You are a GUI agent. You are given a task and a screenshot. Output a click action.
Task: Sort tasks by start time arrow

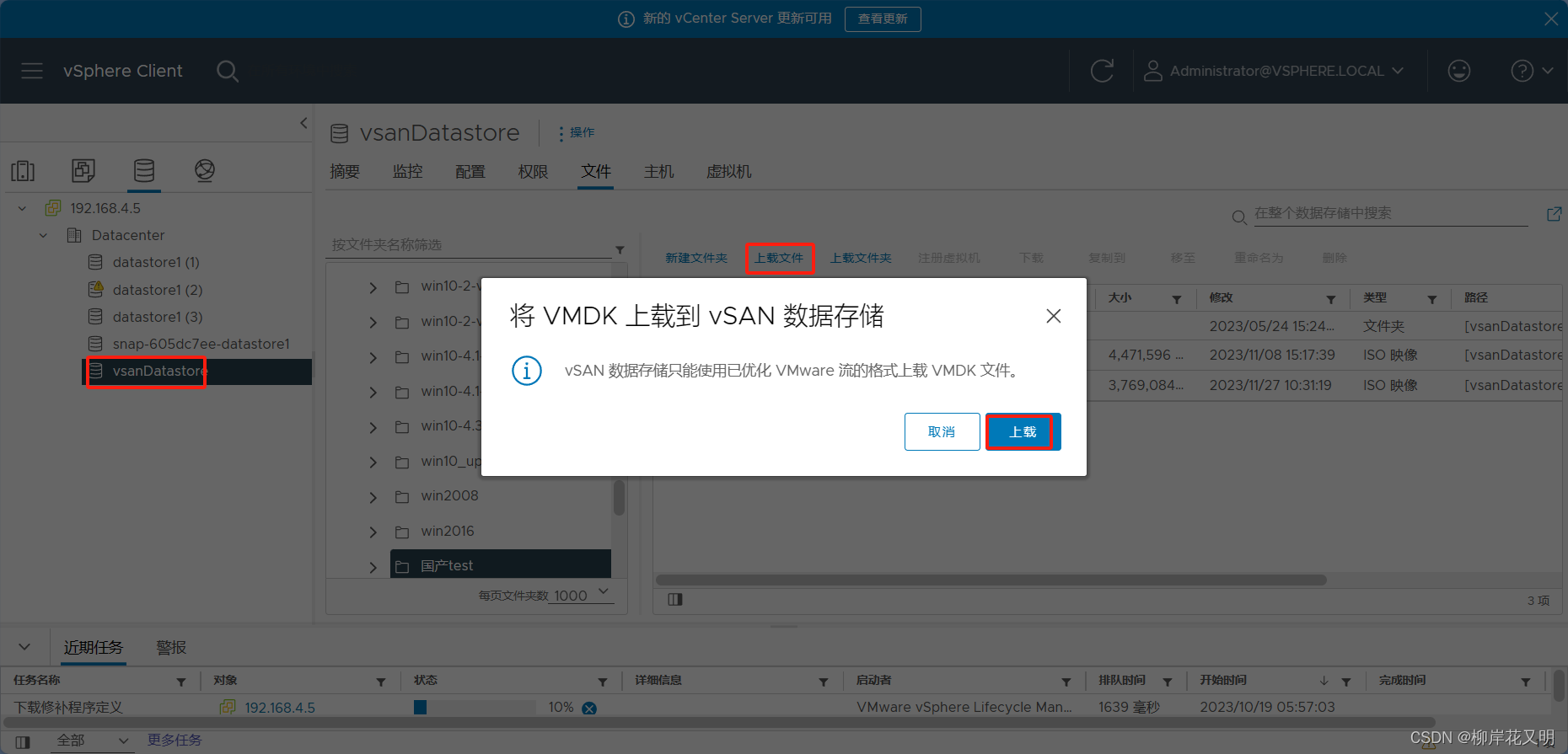[1324, 681]
